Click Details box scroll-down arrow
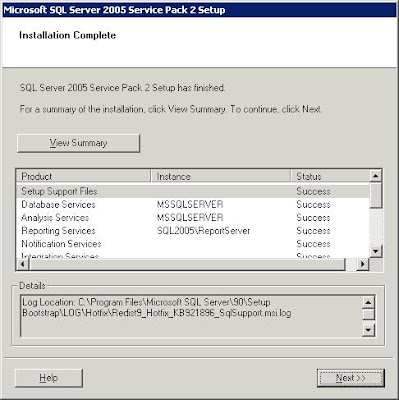Image resolution: width=399 pixels, height=400 pixels. (x=368, y=330)
